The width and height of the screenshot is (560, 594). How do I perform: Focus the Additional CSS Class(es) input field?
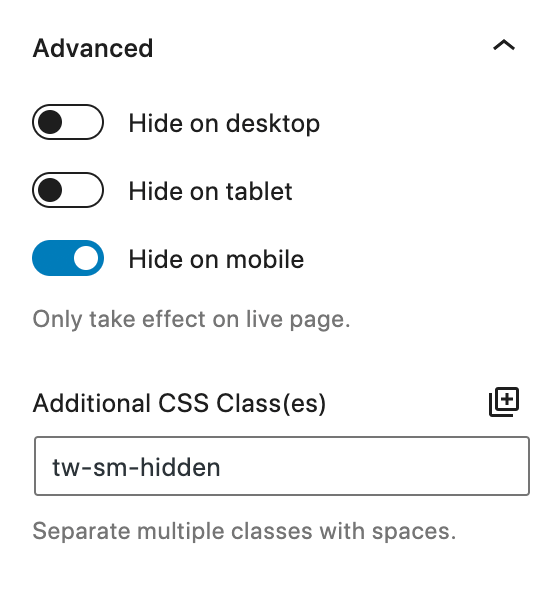(282, 466)
